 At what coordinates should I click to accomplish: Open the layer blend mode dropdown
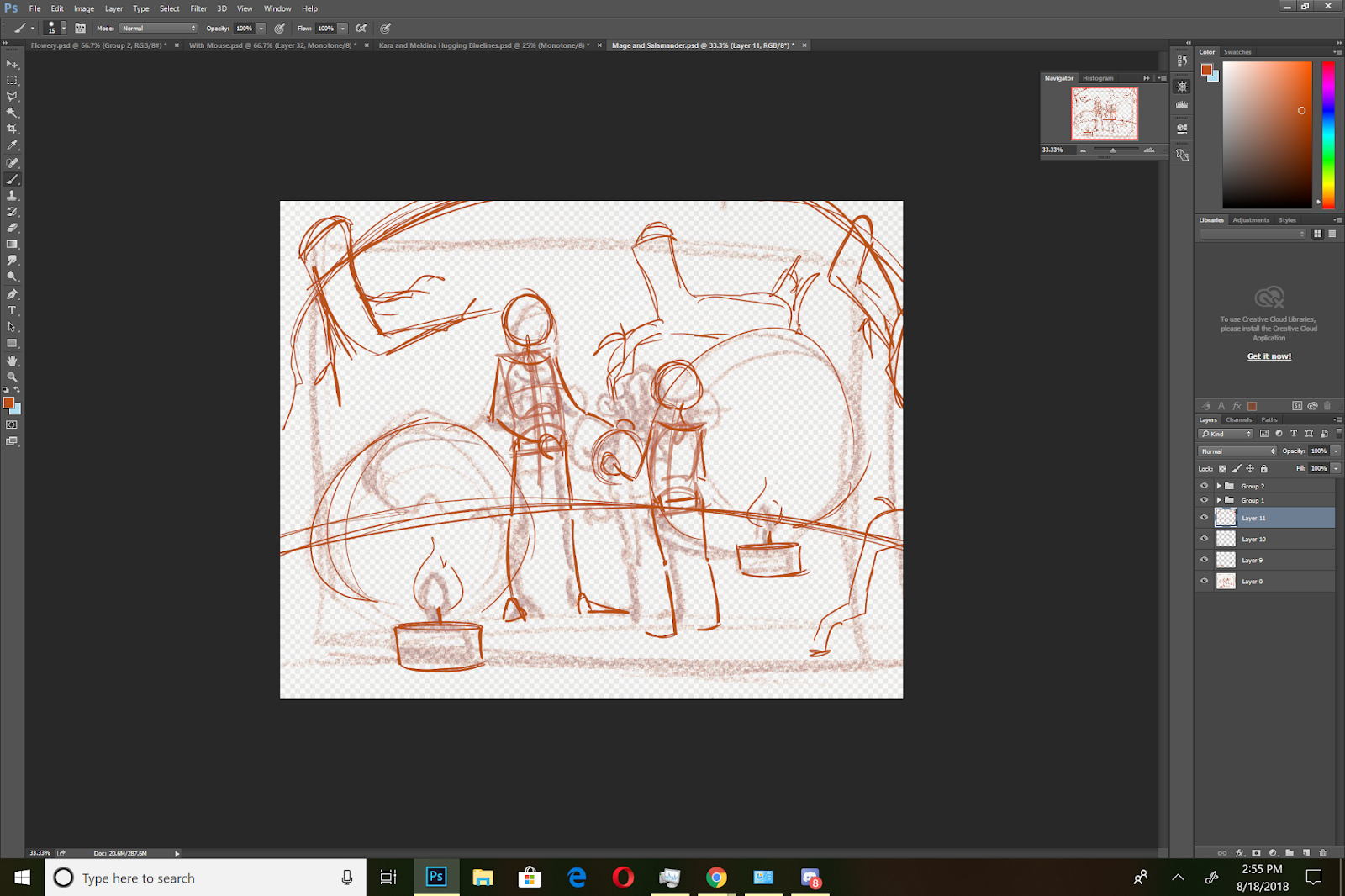point(1237,451)
